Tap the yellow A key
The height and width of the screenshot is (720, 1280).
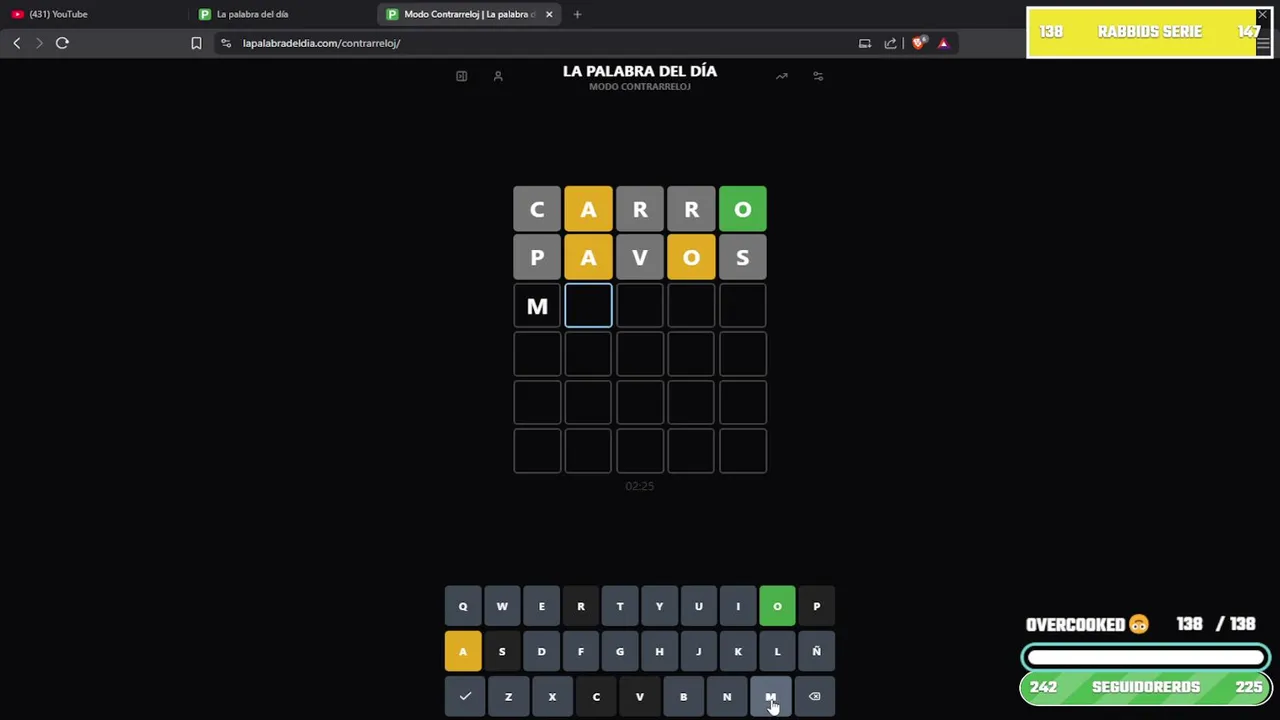(x=463, y=652)
